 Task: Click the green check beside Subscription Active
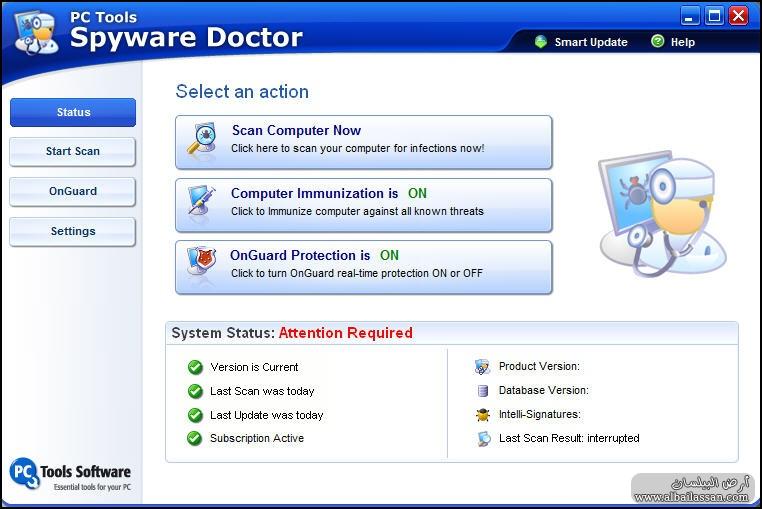tap(194, 439)
